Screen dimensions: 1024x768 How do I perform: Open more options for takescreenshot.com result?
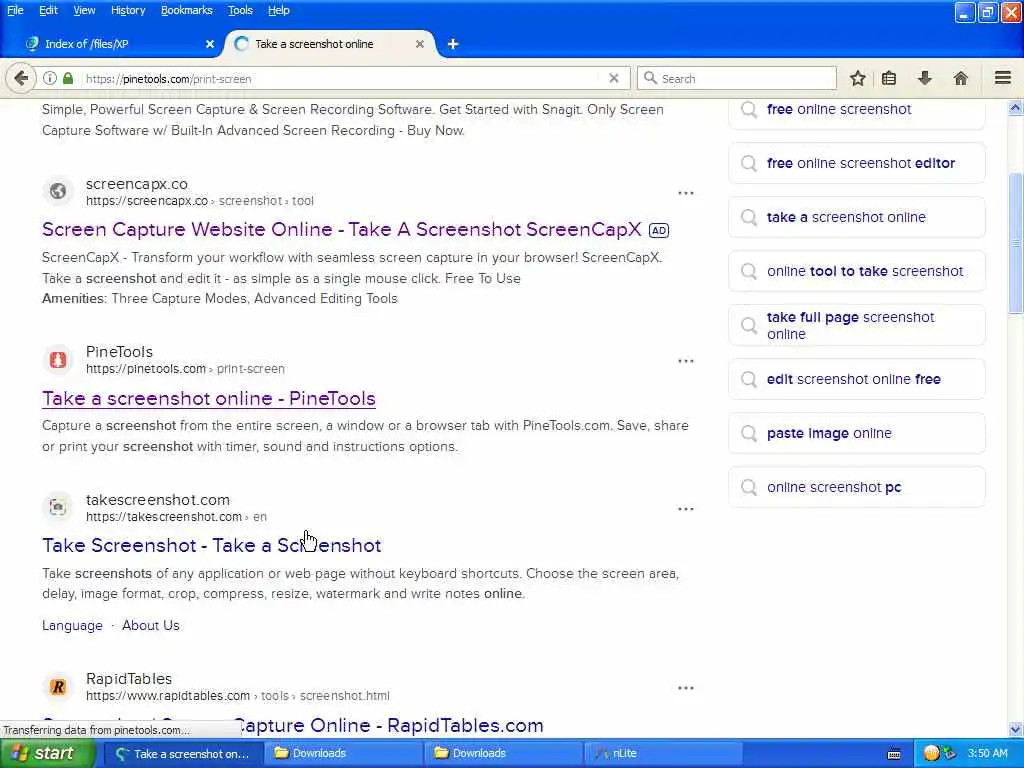click(686, 509)
